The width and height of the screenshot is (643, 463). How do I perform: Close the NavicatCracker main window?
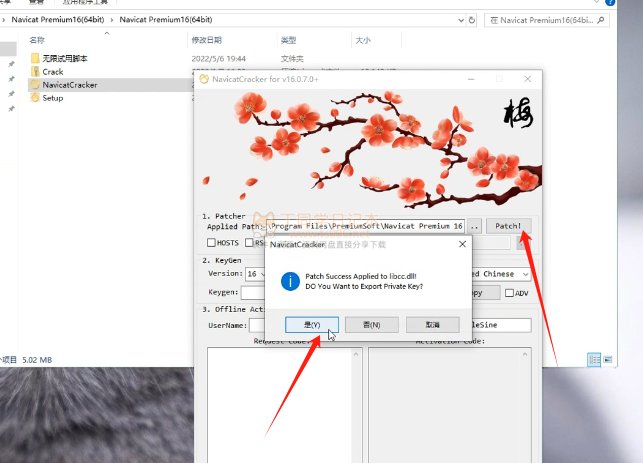[x=528, y=79]
